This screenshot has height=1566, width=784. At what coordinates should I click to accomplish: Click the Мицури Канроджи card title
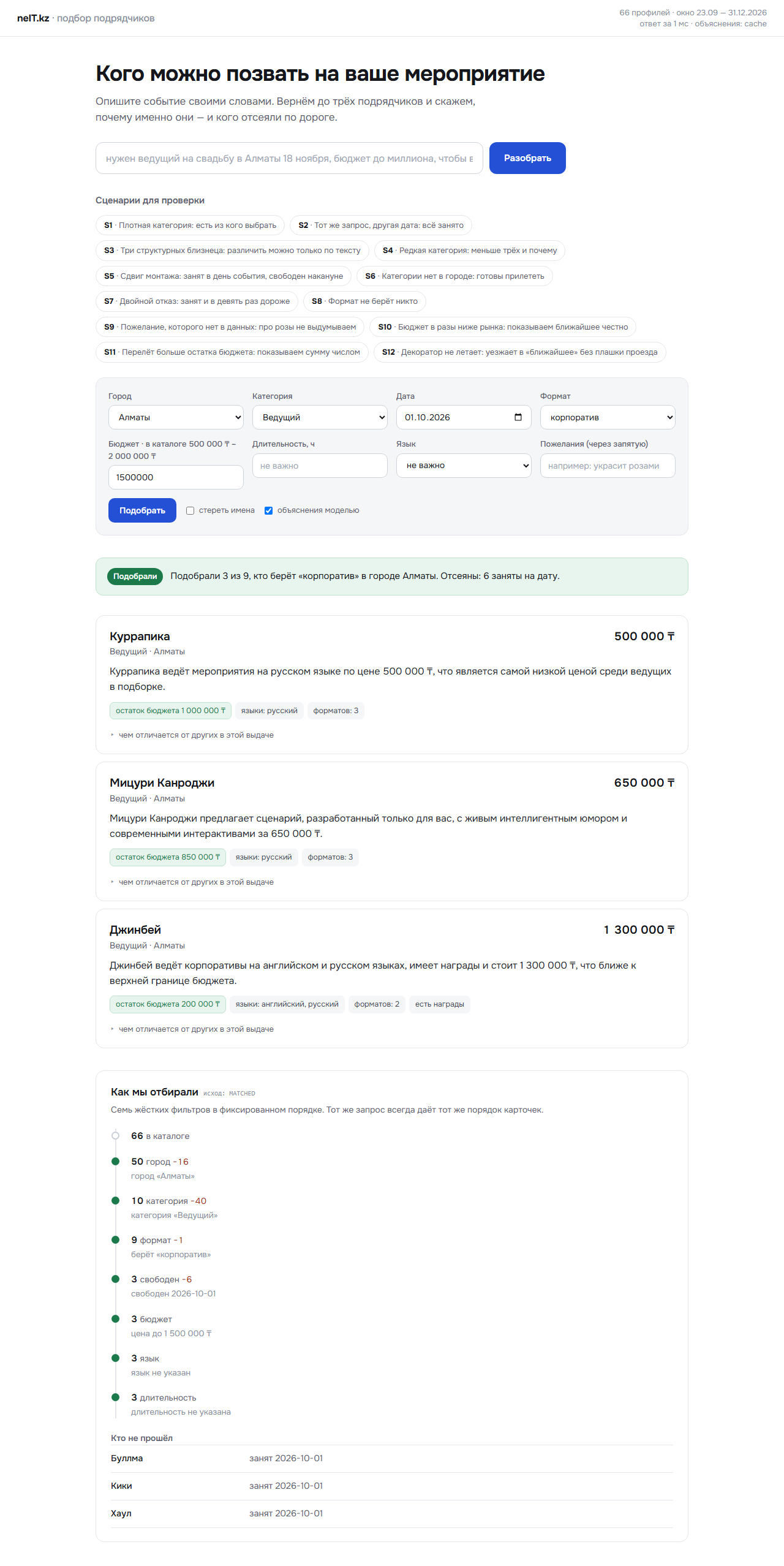click(162, 783)
